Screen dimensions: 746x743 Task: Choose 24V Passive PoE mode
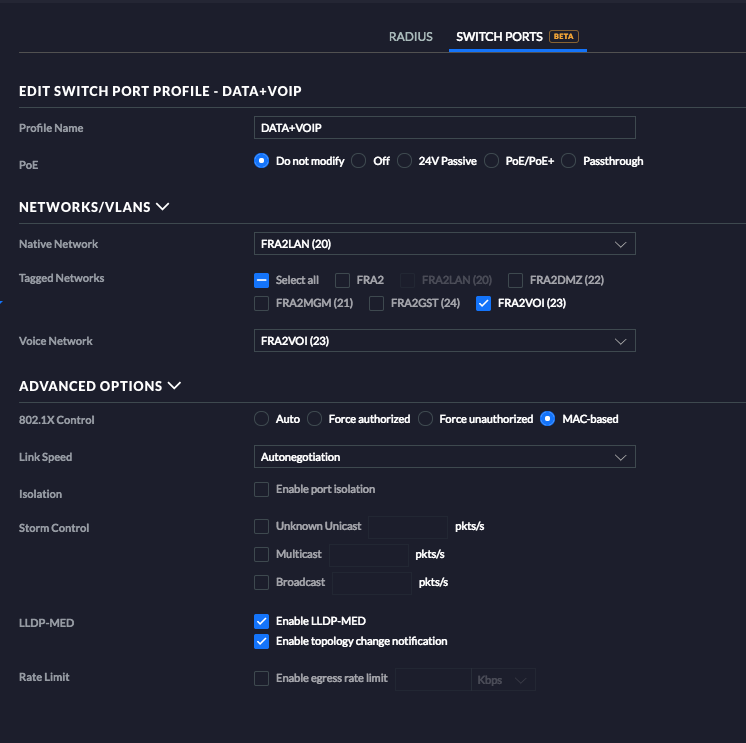pos(404,161)
